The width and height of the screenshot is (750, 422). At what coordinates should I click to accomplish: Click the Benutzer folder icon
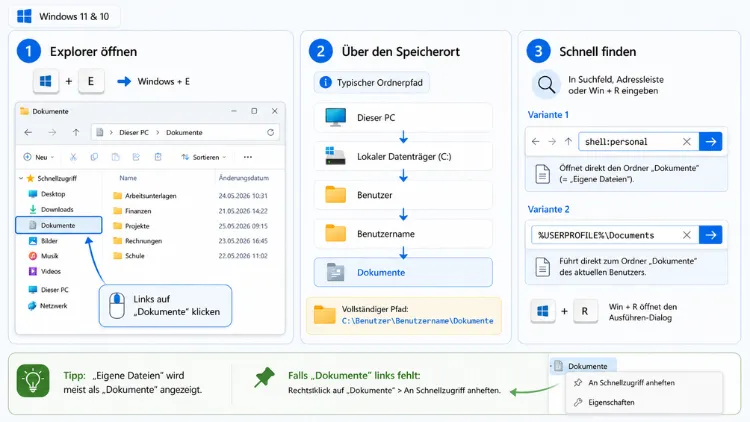click(x=335, y=195)
